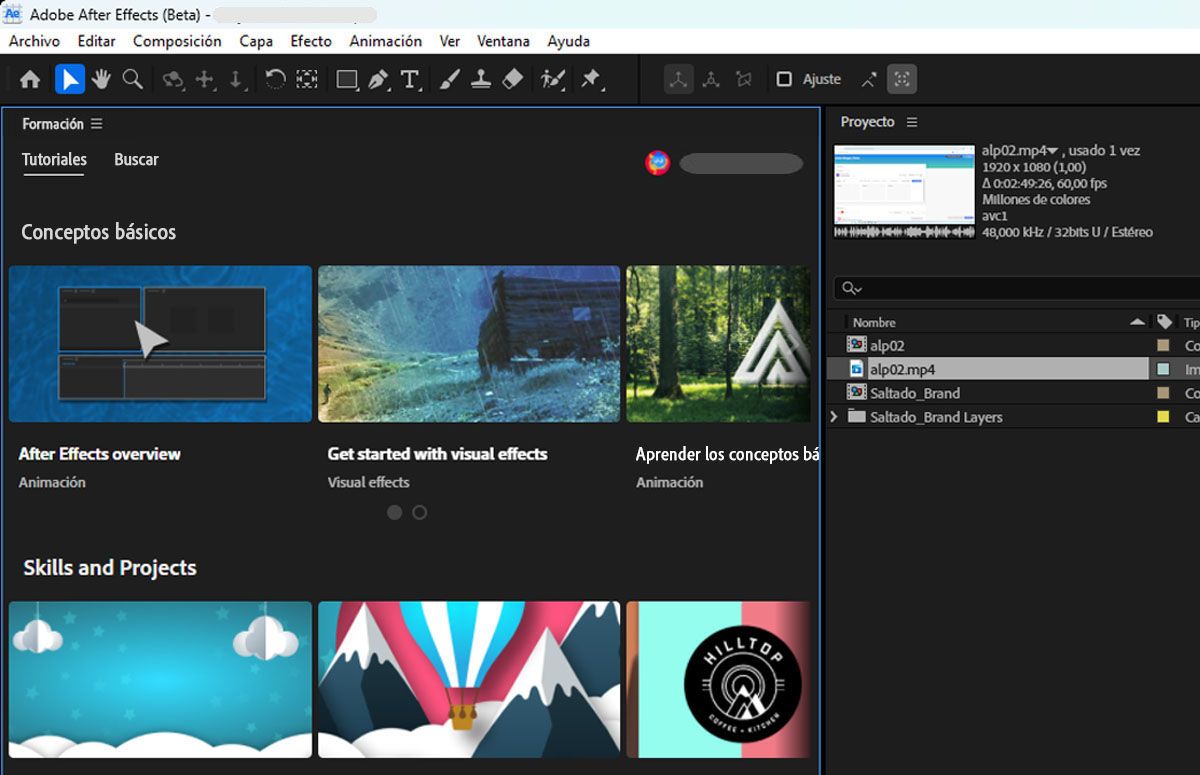Select the Zoom magnifier tool
The image size is (1200, 775).
click(132, 79)
